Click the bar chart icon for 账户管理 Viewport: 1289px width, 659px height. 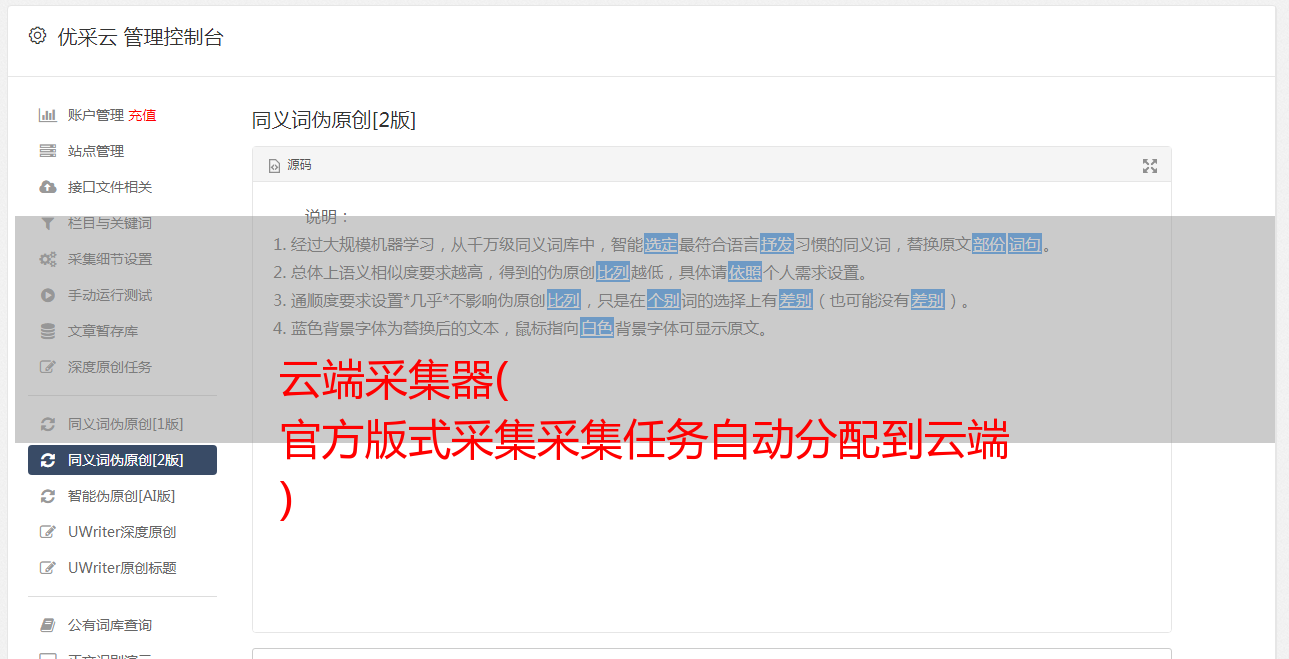point(48,115)
